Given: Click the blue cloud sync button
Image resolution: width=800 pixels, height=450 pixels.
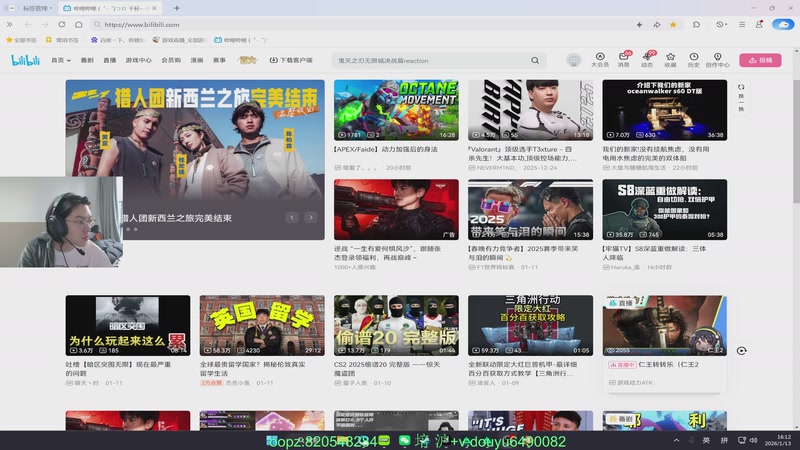Looking at the screenshot, I should [783, 24].
